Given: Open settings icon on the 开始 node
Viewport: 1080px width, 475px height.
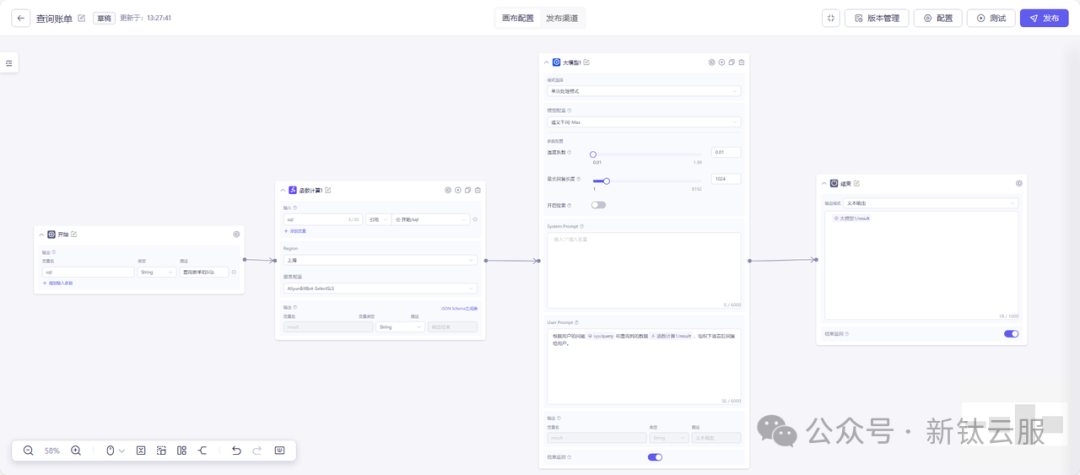Looking at the screenshot, I should tap(236, 234).
